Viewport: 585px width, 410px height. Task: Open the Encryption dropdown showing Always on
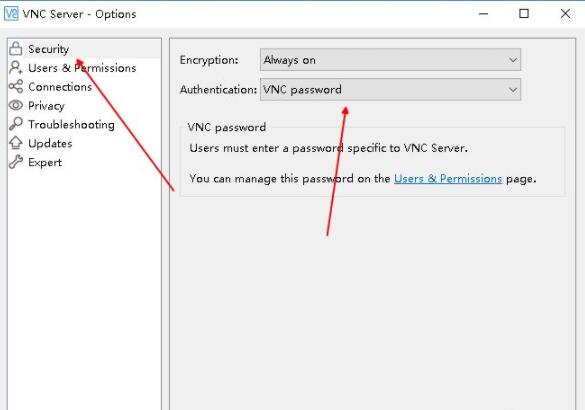coord(390,60)
